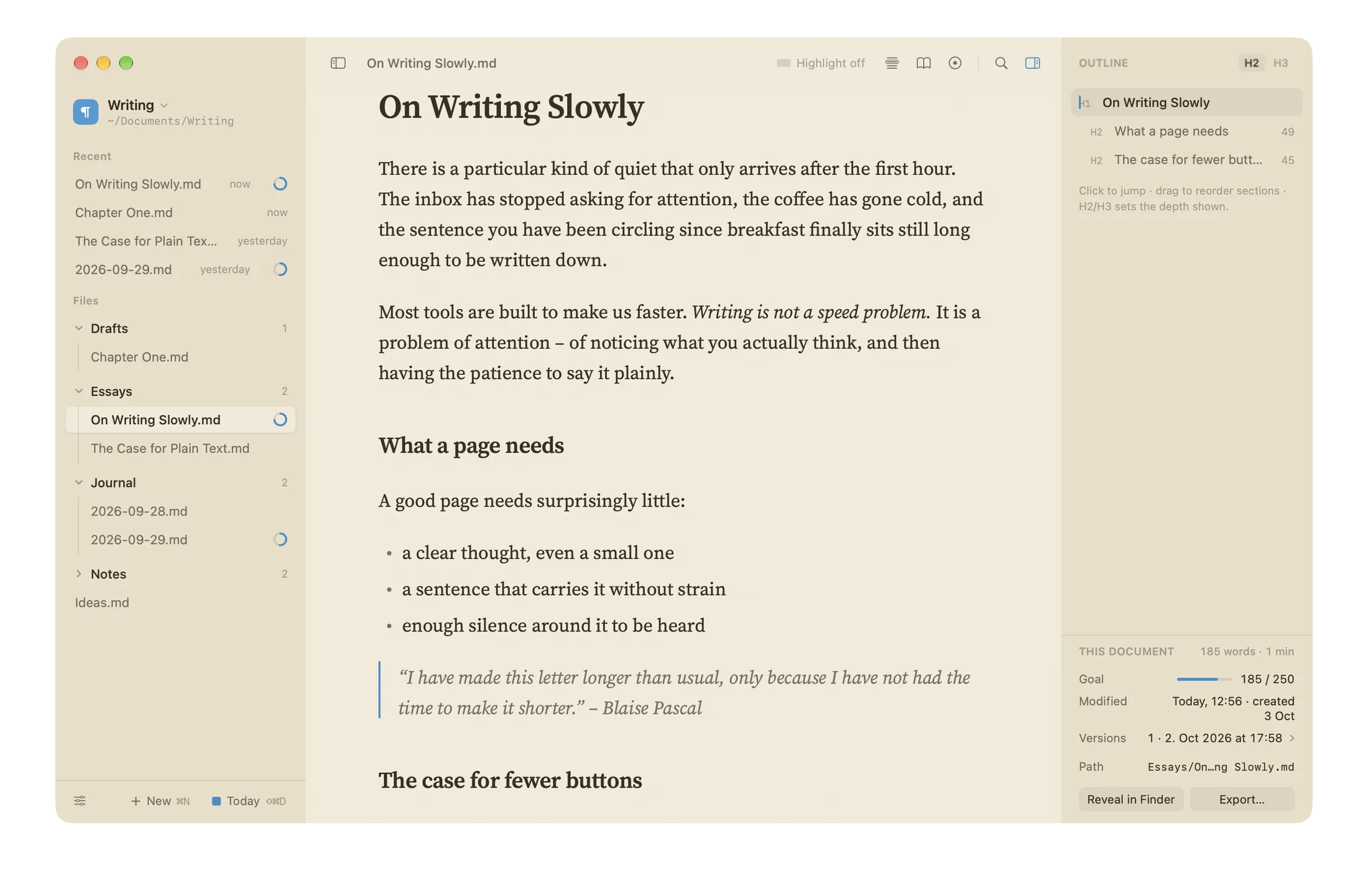Toggle Highlight off switch
The width and height of the screenshot is (1368, 896).
point(820,63)
